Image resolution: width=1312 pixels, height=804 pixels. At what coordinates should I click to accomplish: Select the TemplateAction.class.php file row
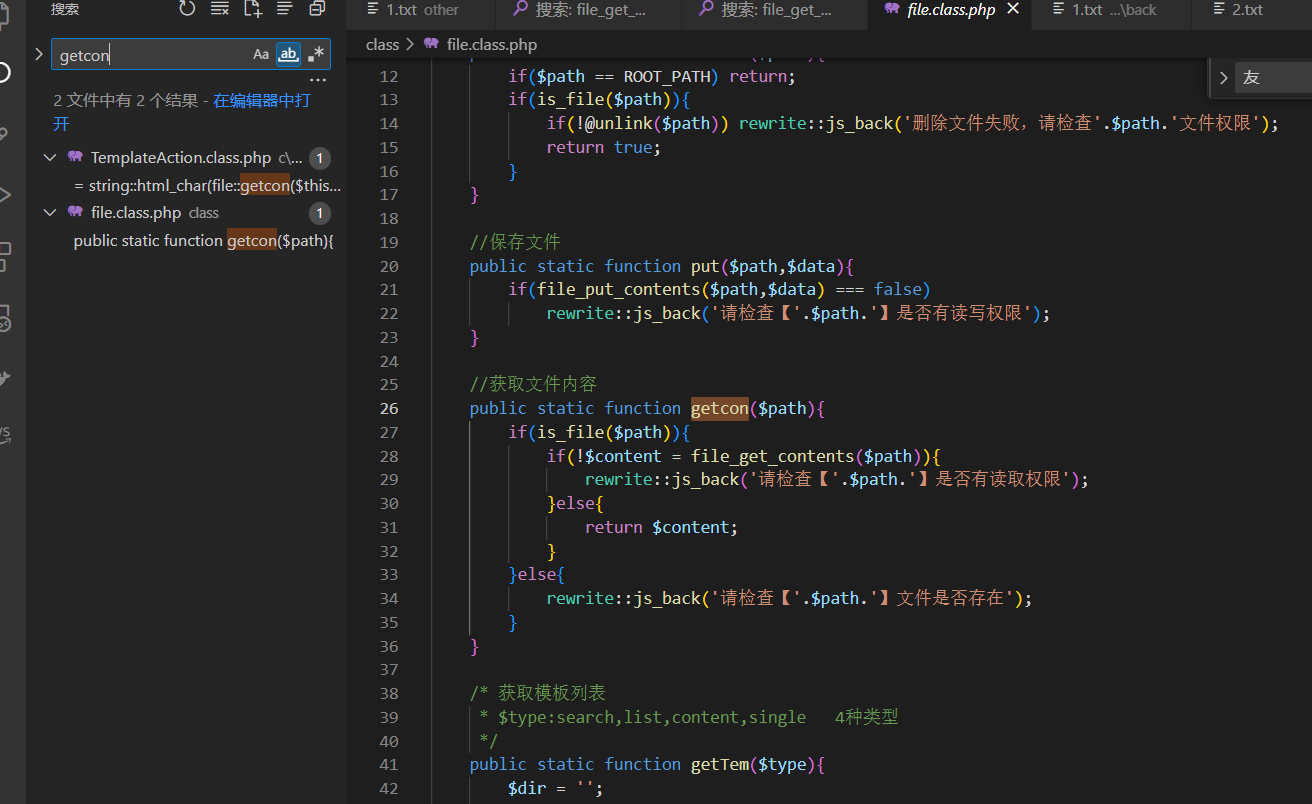pos(188,158)
